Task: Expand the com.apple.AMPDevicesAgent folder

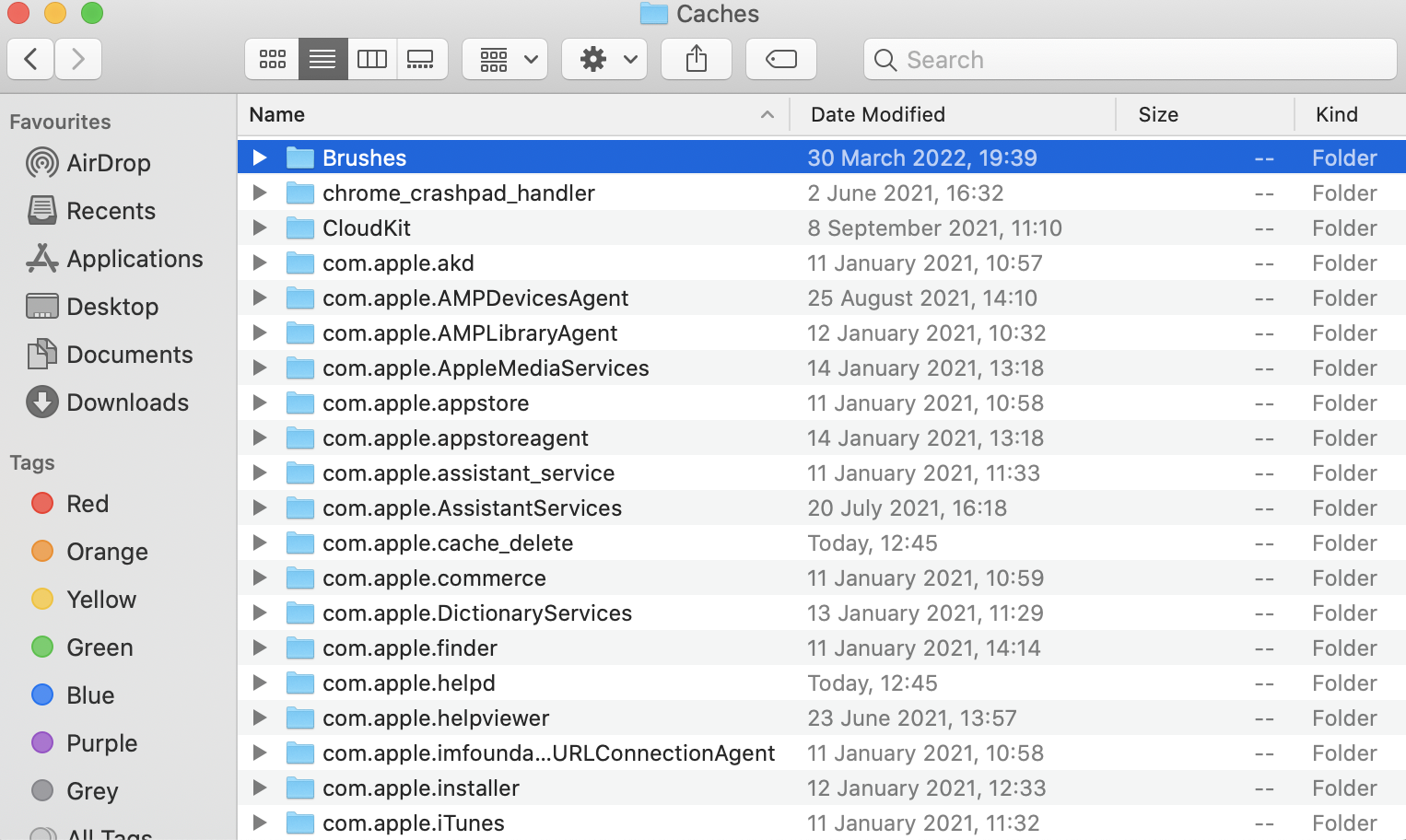Action: tap(260, 298)
